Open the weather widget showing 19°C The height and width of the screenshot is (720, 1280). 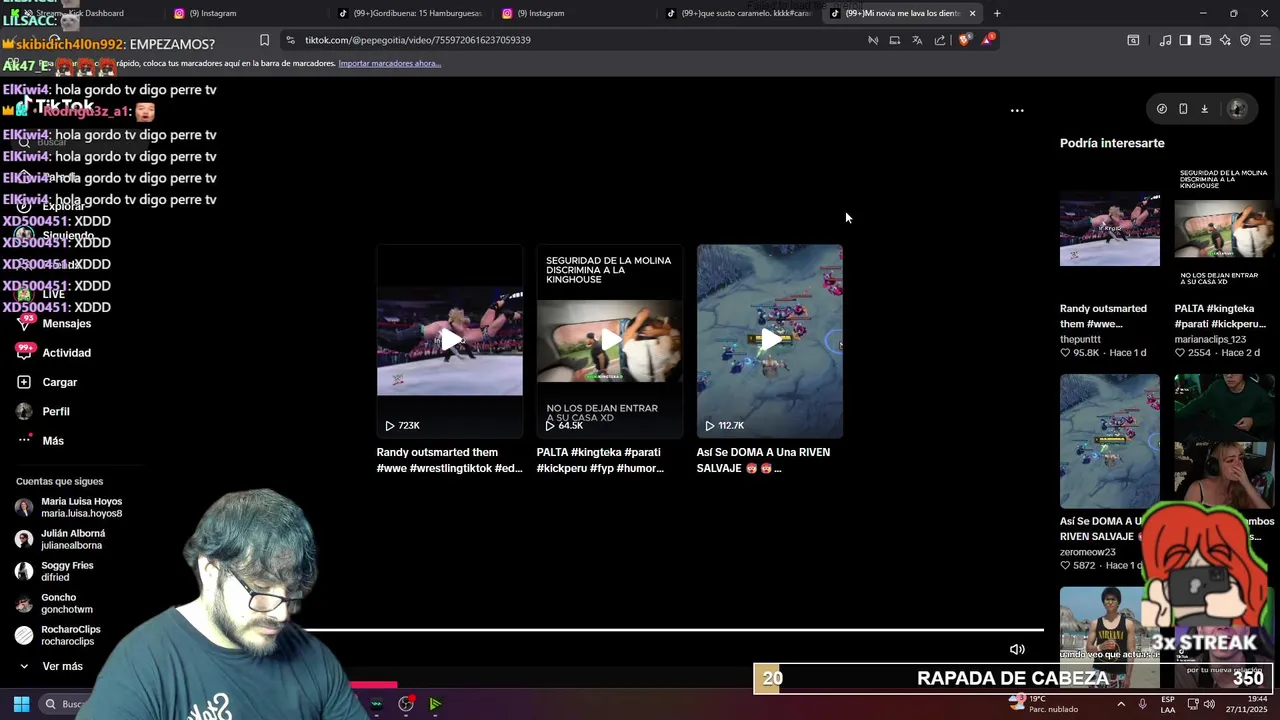(x=1043, y=704)
